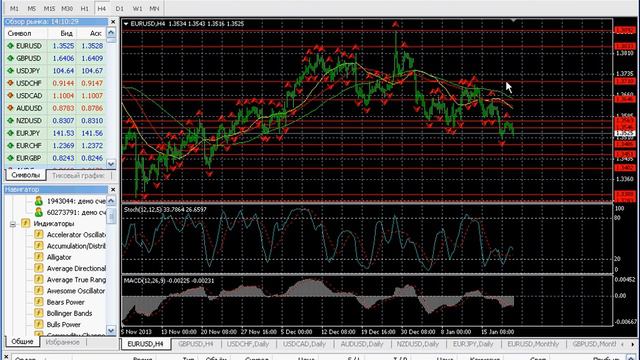
Task: Click the Bollinger Bands indicator icon
Action: 39,313
